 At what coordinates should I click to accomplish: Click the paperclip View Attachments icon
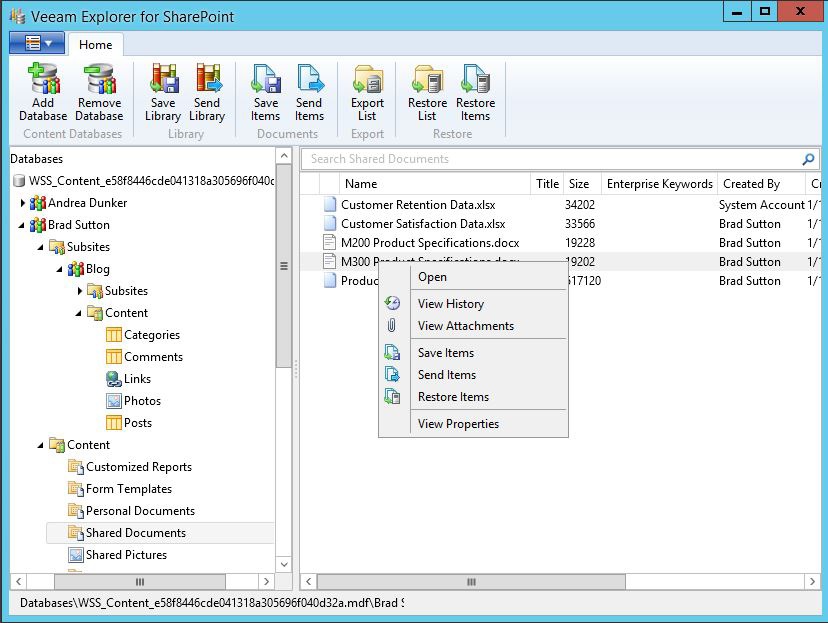click(392, 325)
